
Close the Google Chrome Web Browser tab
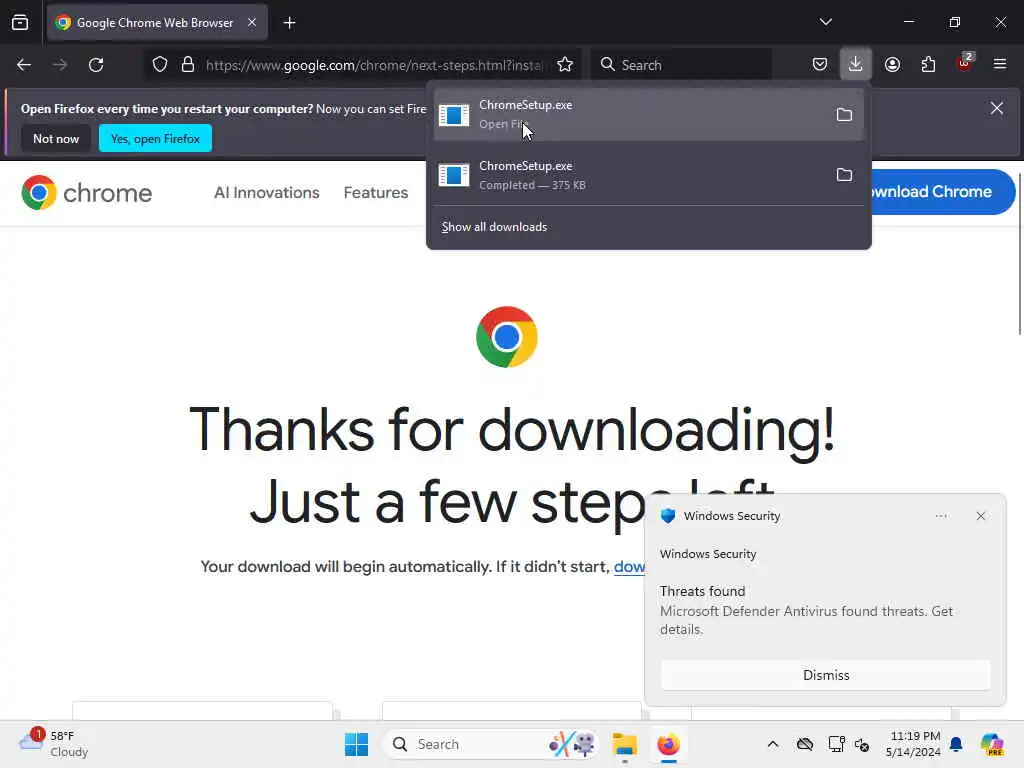pyautogui.click(x=251, y=22)
